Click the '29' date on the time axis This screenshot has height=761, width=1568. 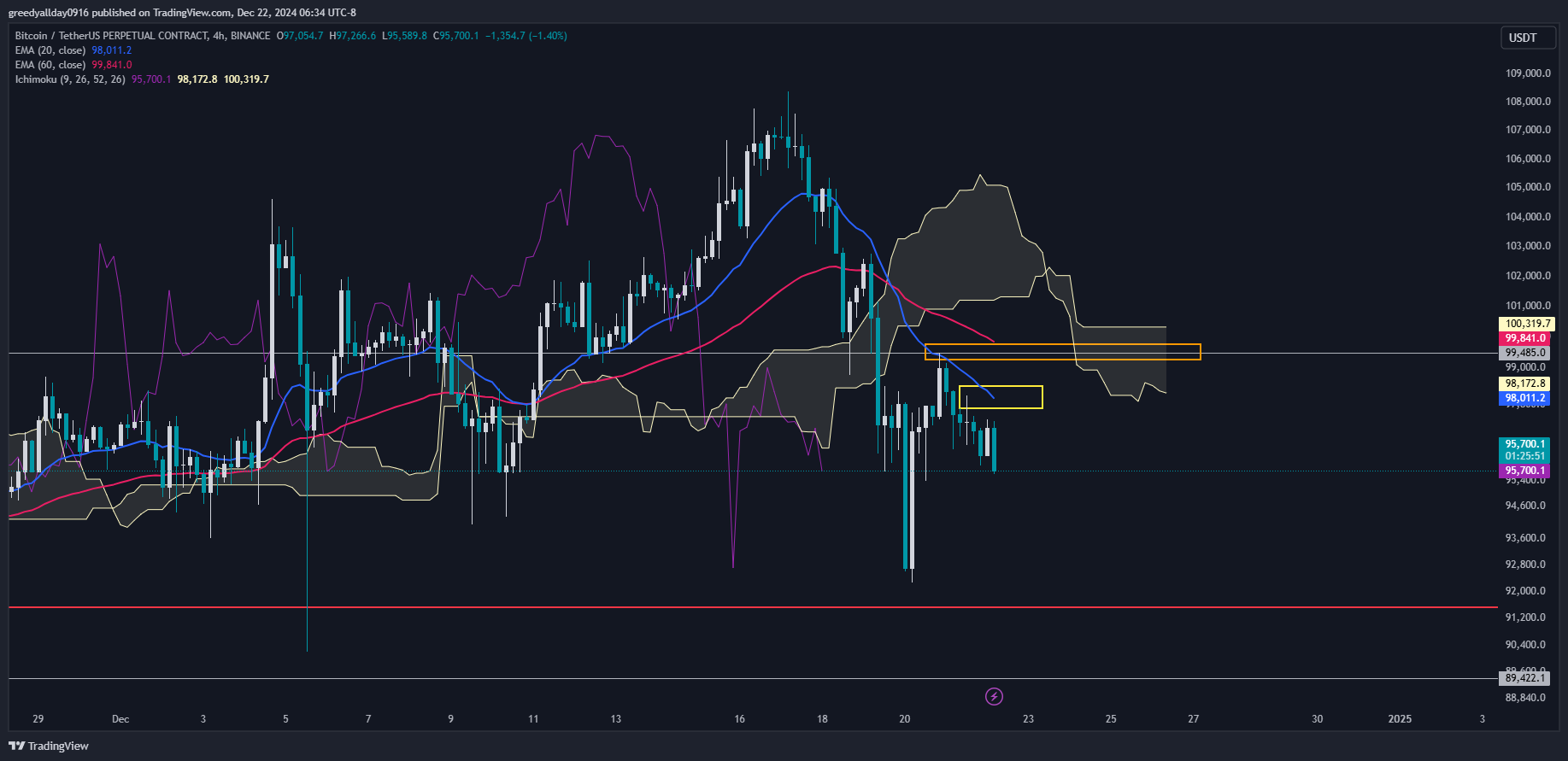(38, 719)
